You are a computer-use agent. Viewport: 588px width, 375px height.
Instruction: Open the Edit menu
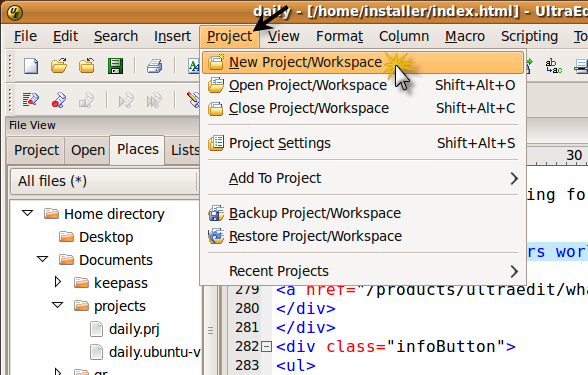[65, 36]
